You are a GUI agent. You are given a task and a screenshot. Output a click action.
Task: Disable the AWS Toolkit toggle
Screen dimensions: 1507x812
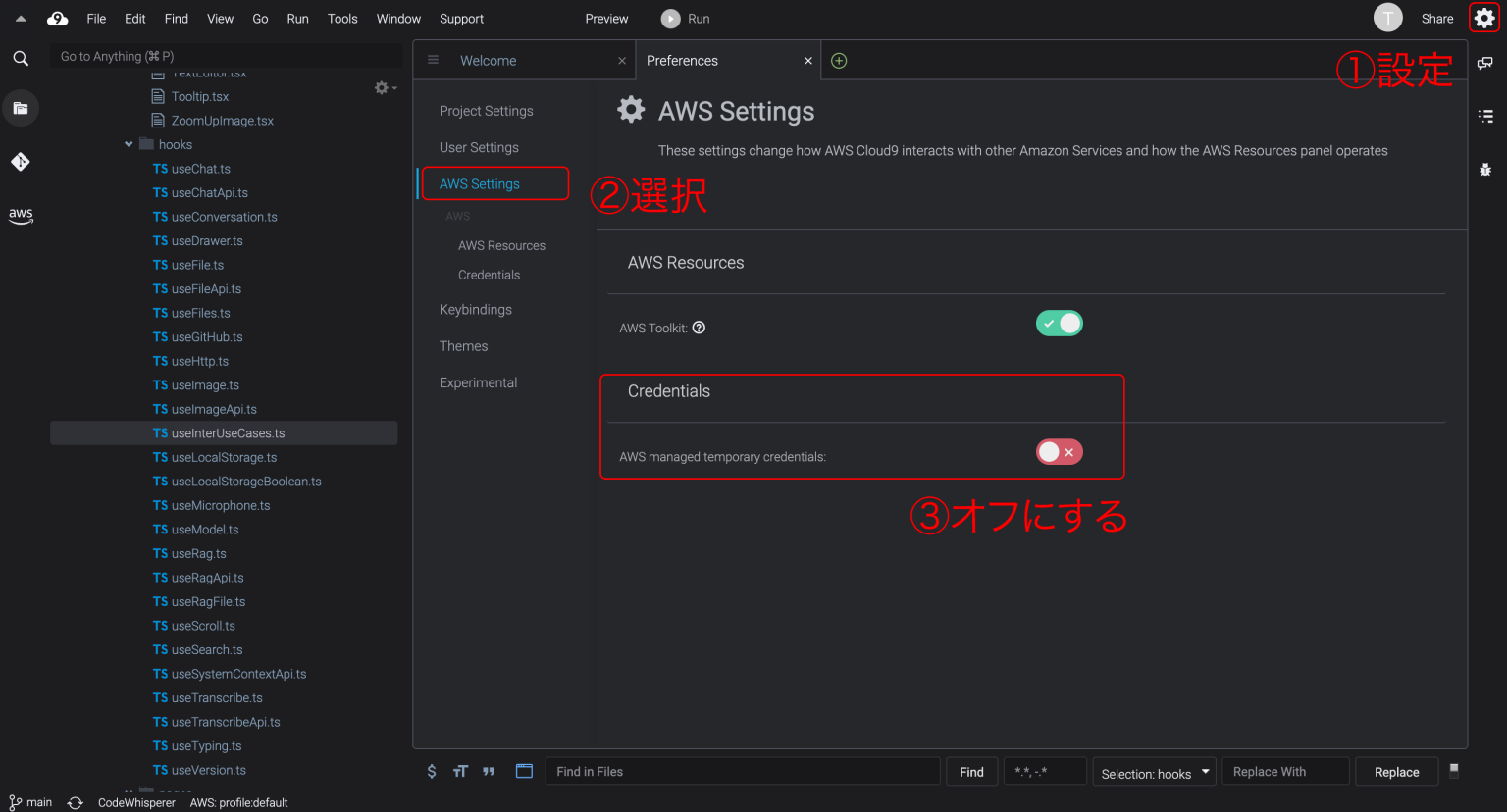(x=1059, y=324)
